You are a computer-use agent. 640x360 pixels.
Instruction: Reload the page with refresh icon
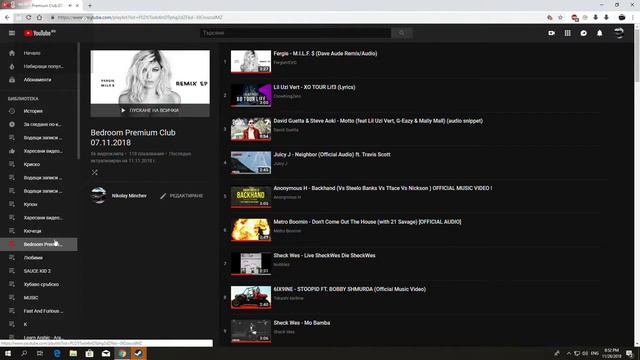[29, 18]
